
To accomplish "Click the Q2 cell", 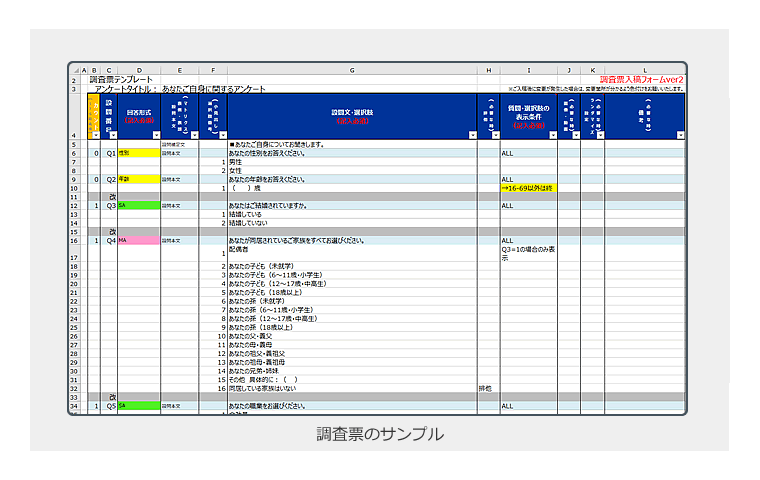I will point(111,179).
